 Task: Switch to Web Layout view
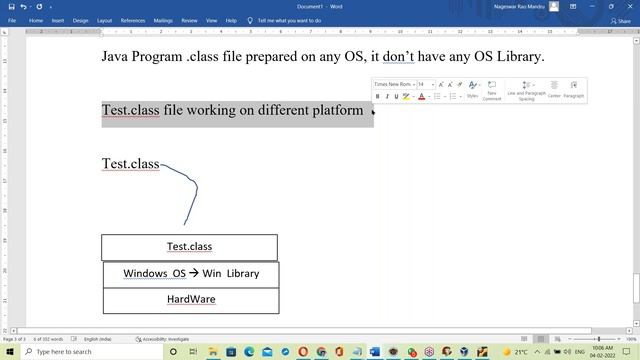click(558, 339)
